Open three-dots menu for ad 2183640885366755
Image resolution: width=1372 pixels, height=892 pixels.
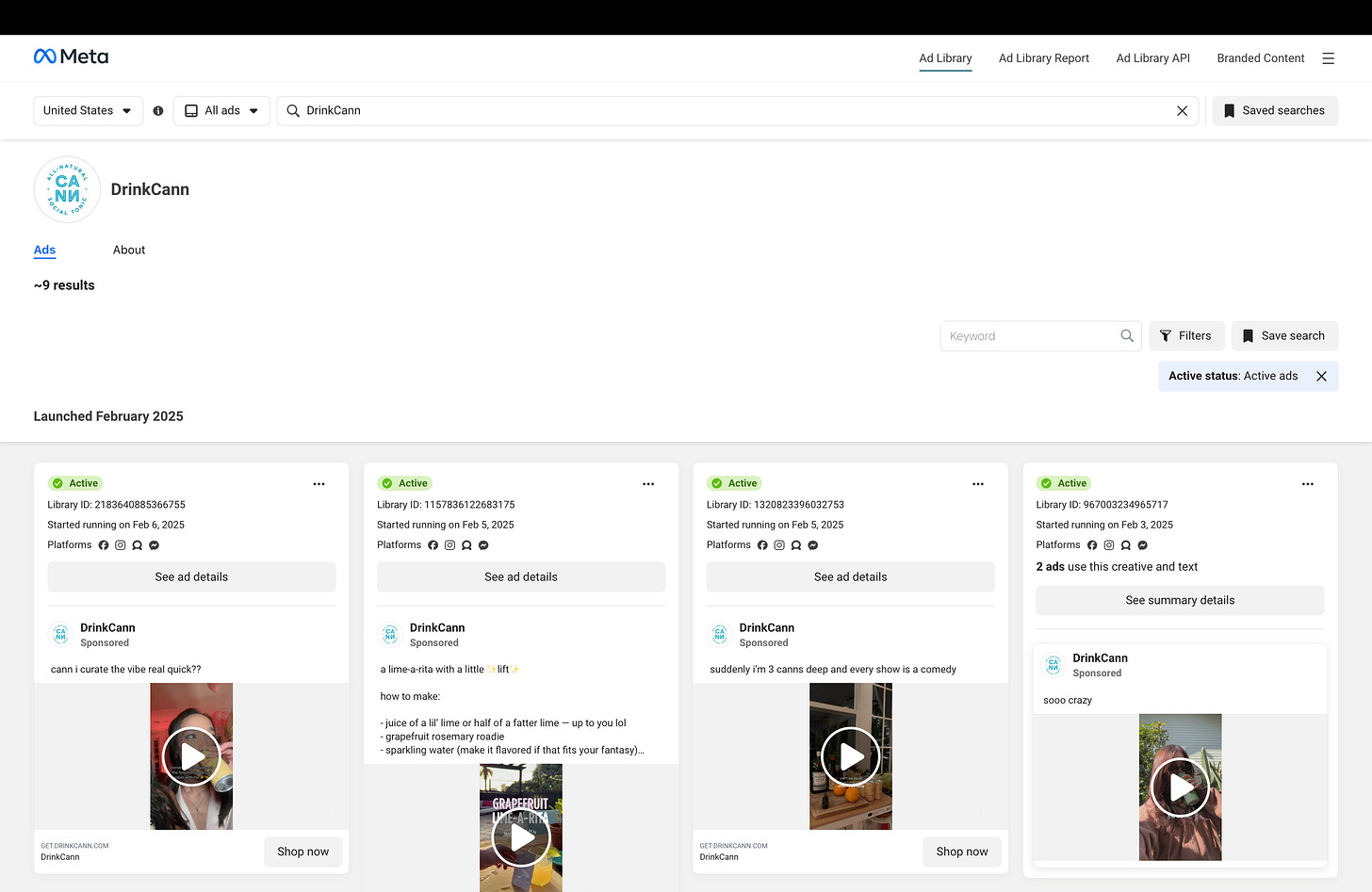[318, 484]
